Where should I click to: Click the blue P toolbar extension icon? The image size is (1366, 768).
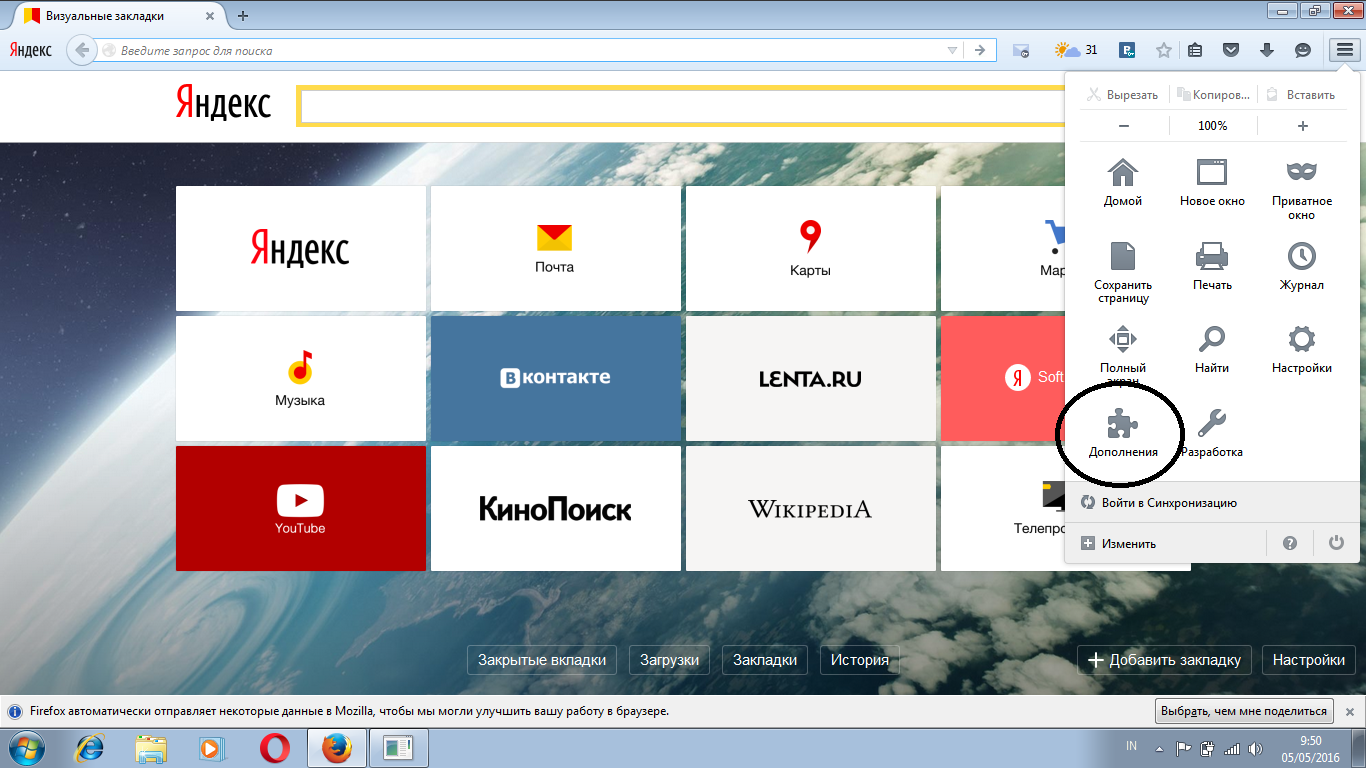click(1128, 50)
